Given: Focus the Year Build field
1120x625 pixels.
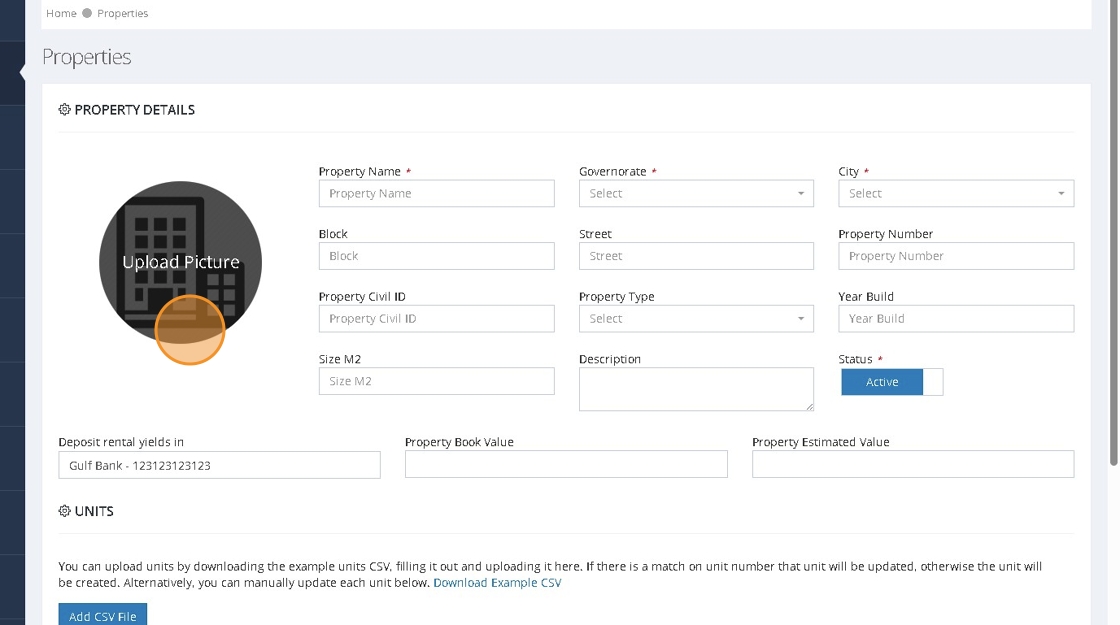Looking at the screenshot, I should [x=955, y=319].
